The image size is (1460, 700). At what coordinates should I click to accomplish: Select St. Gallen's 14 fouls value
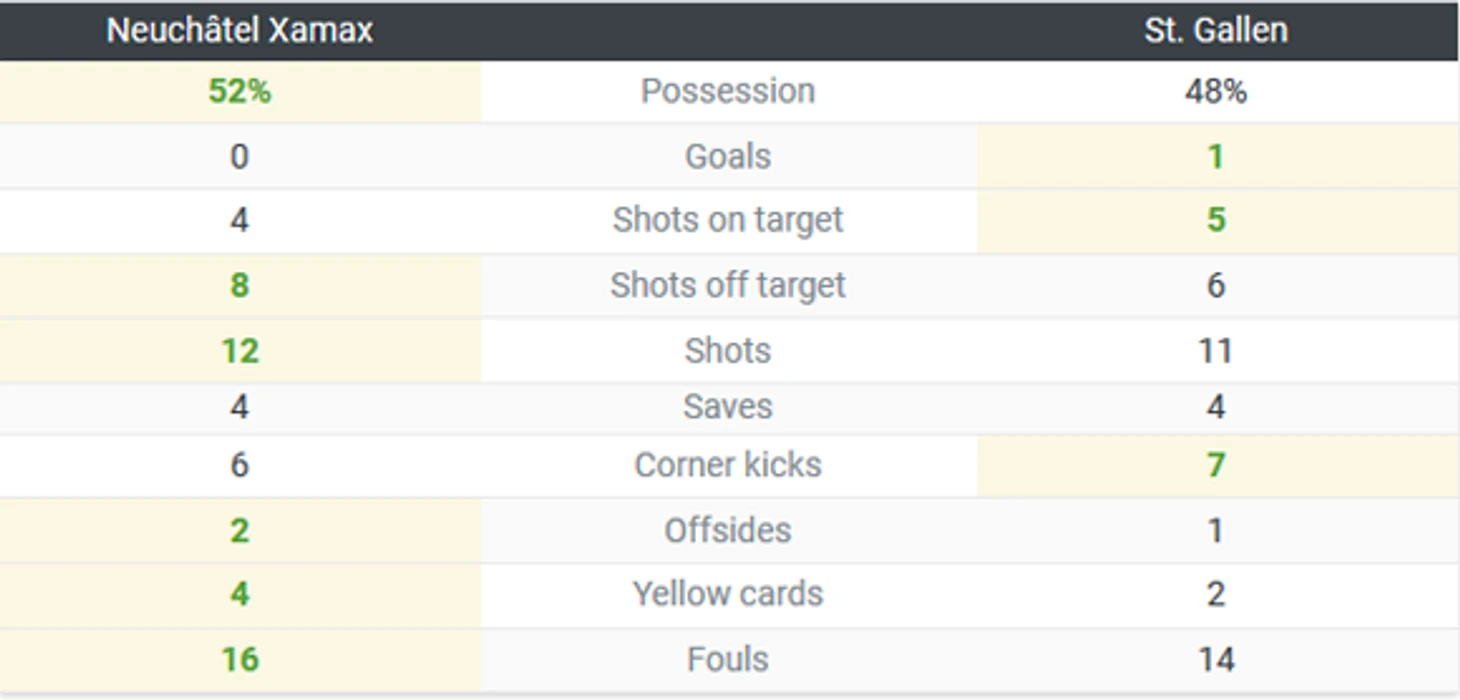pos(1216,659)
